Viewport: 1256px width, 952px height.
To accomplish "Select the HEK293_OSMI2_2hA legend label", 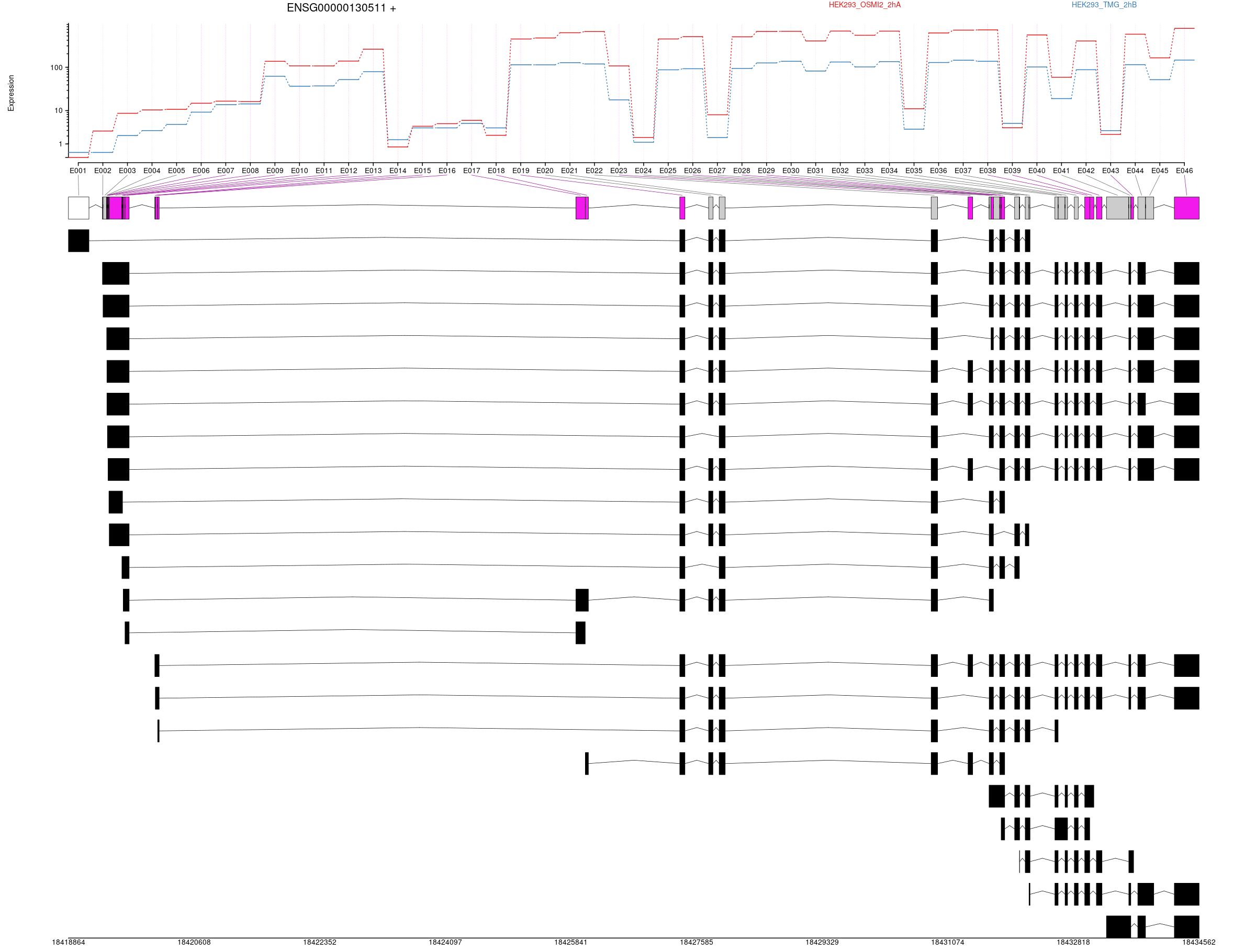I will pos(864,5).
